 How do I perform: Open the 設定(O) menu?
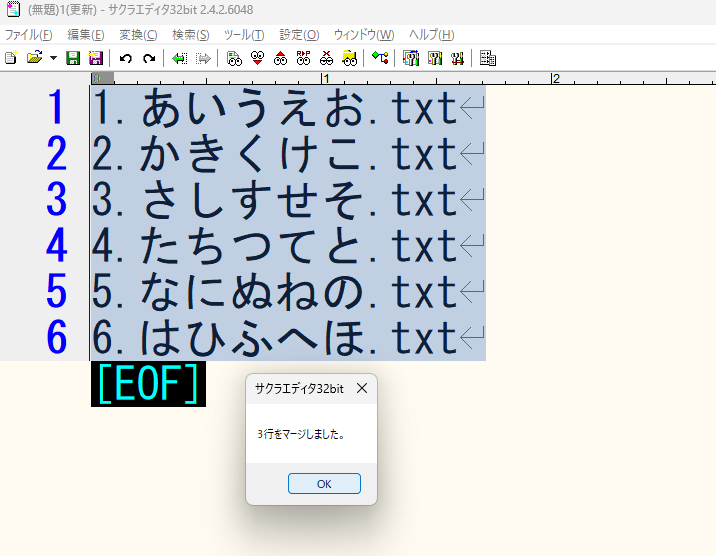[299, 35]
